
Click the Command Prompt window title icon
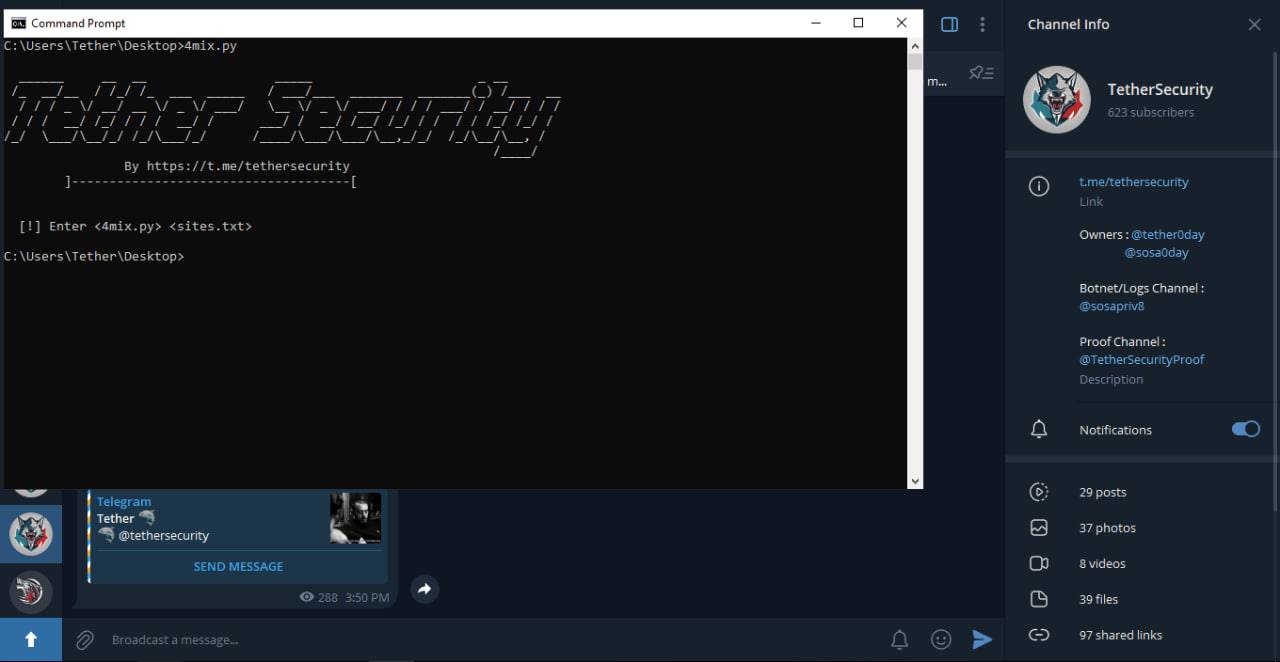pos(18,23)
